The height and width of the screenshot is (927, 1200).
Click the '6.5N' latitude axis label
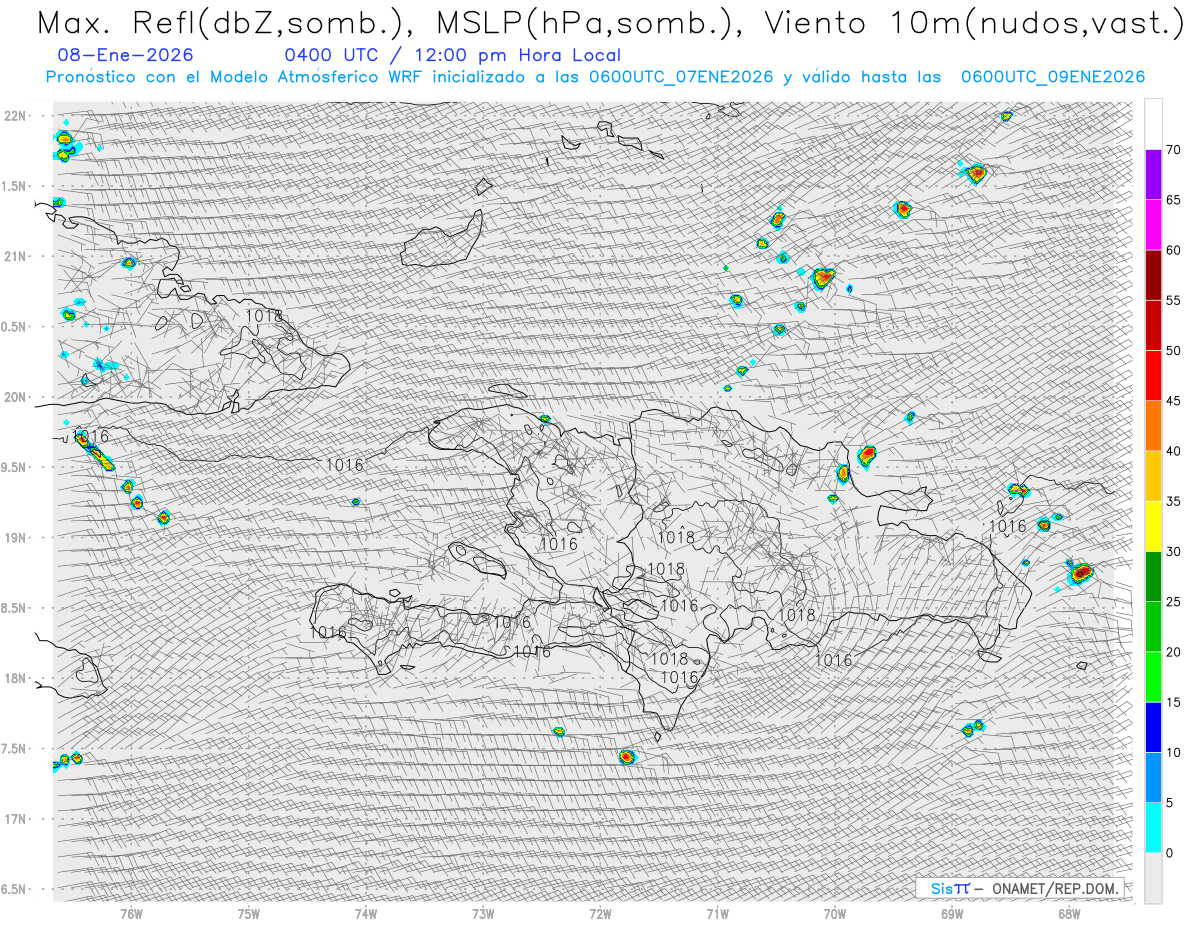pyautogui.click(x=15, y=889)
